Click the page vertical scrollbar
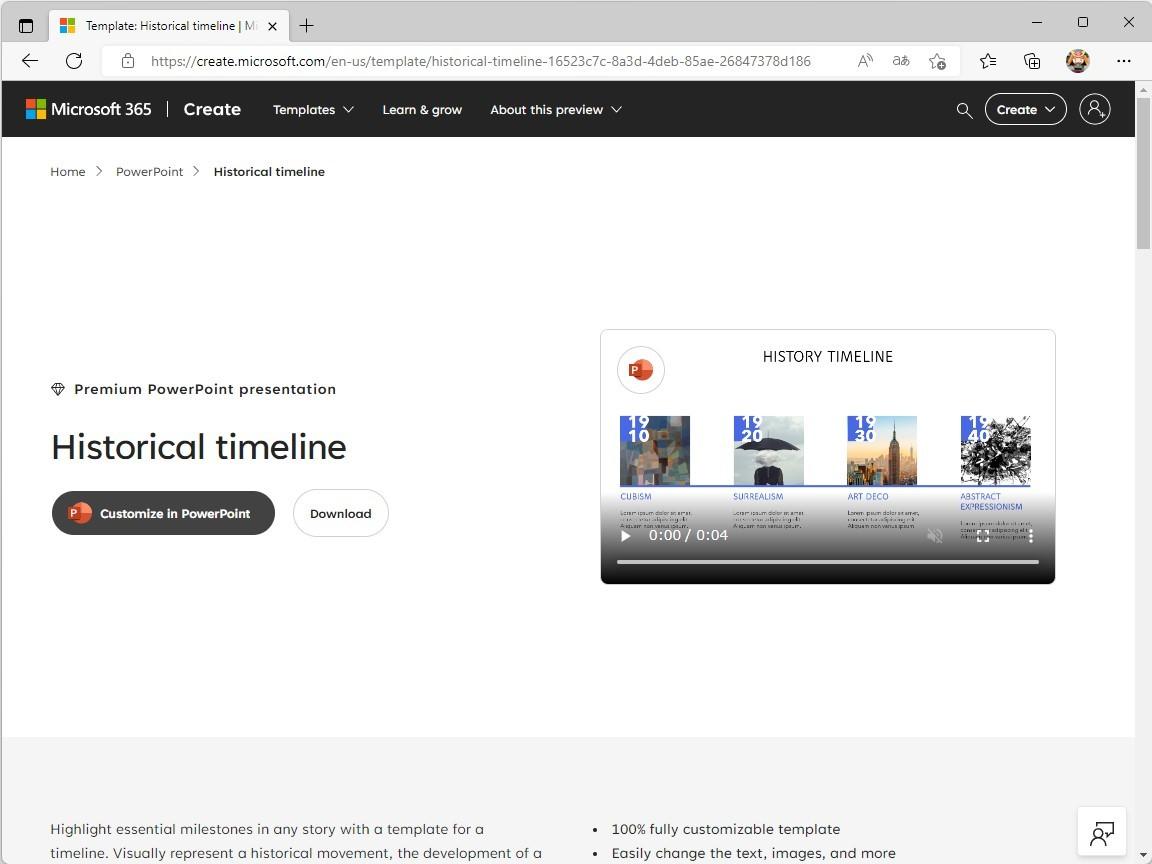Viewport: 1152px width, 864px height. [1143, 173]
